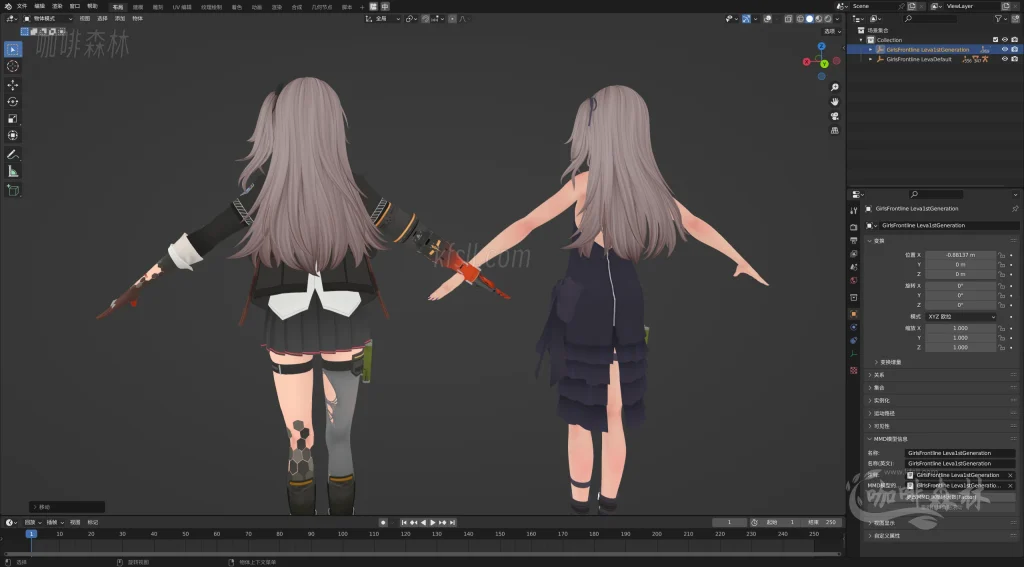The width and height of the screenshot is (1024, 567).
Task: Open the object mode dropdown
Action: coord(48,19)
